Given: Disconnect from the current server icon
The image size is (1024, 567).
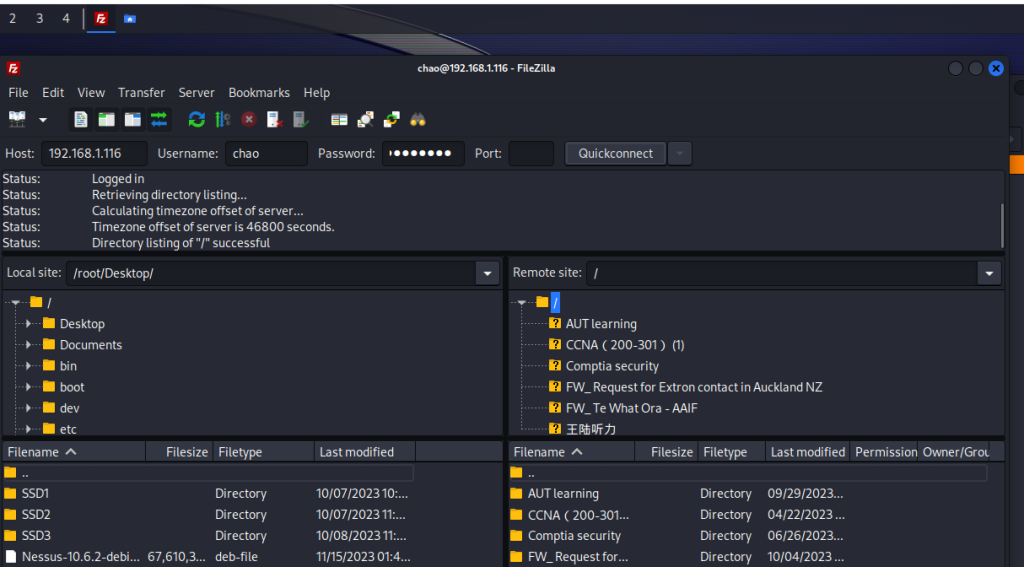Looking at the screenshot, I should (274, 120).
